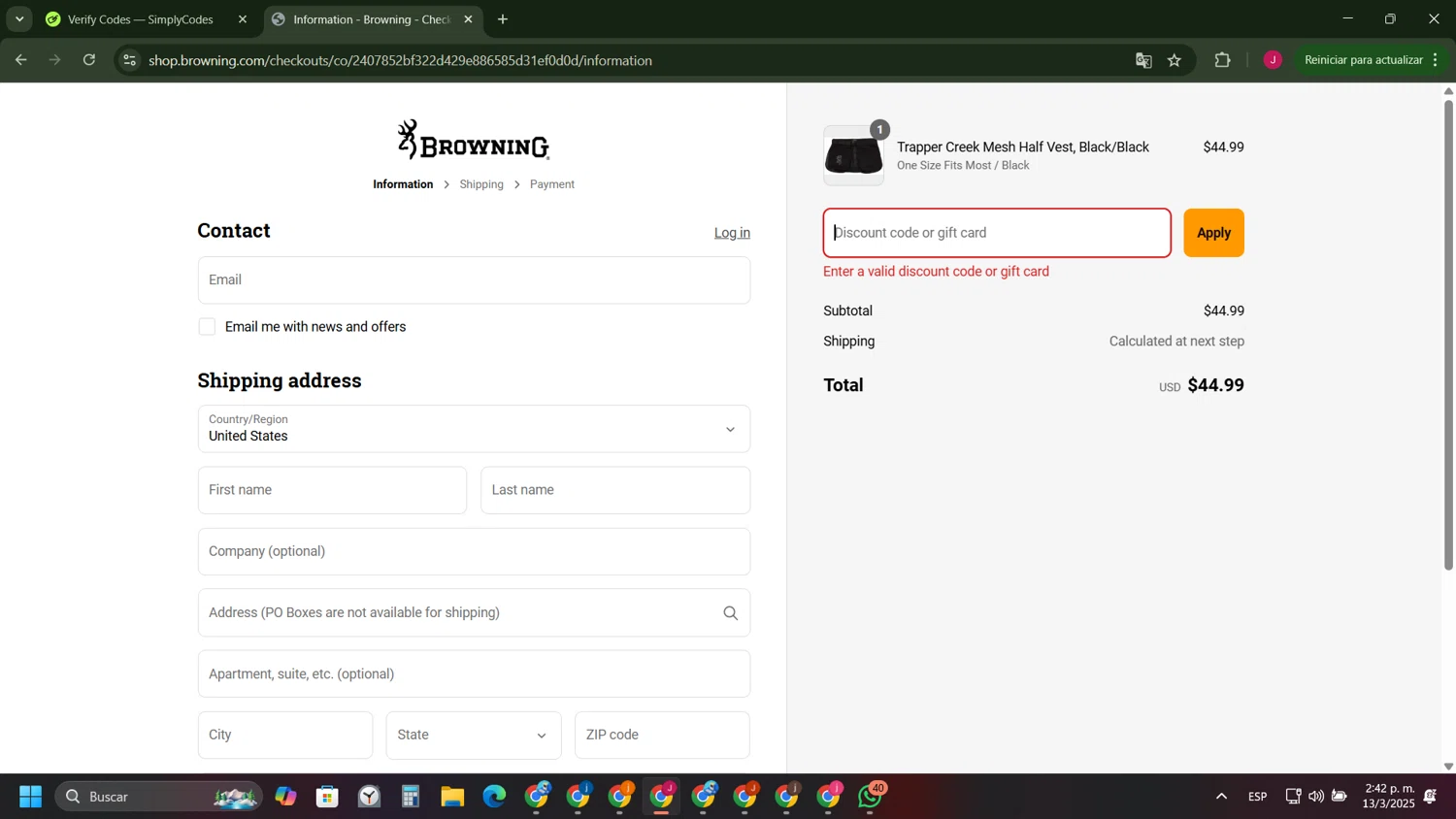This screenshot has width=1456, height=819.
Task: Open Microsoft Store from the taskbar
Action: coord(327,797)
